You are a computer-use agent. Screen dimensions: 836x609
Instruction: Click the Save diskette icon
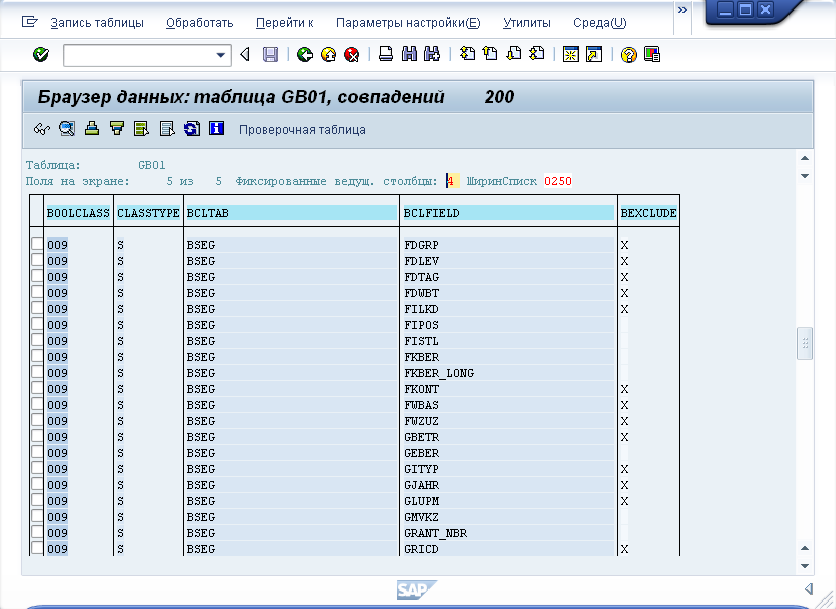270,55
